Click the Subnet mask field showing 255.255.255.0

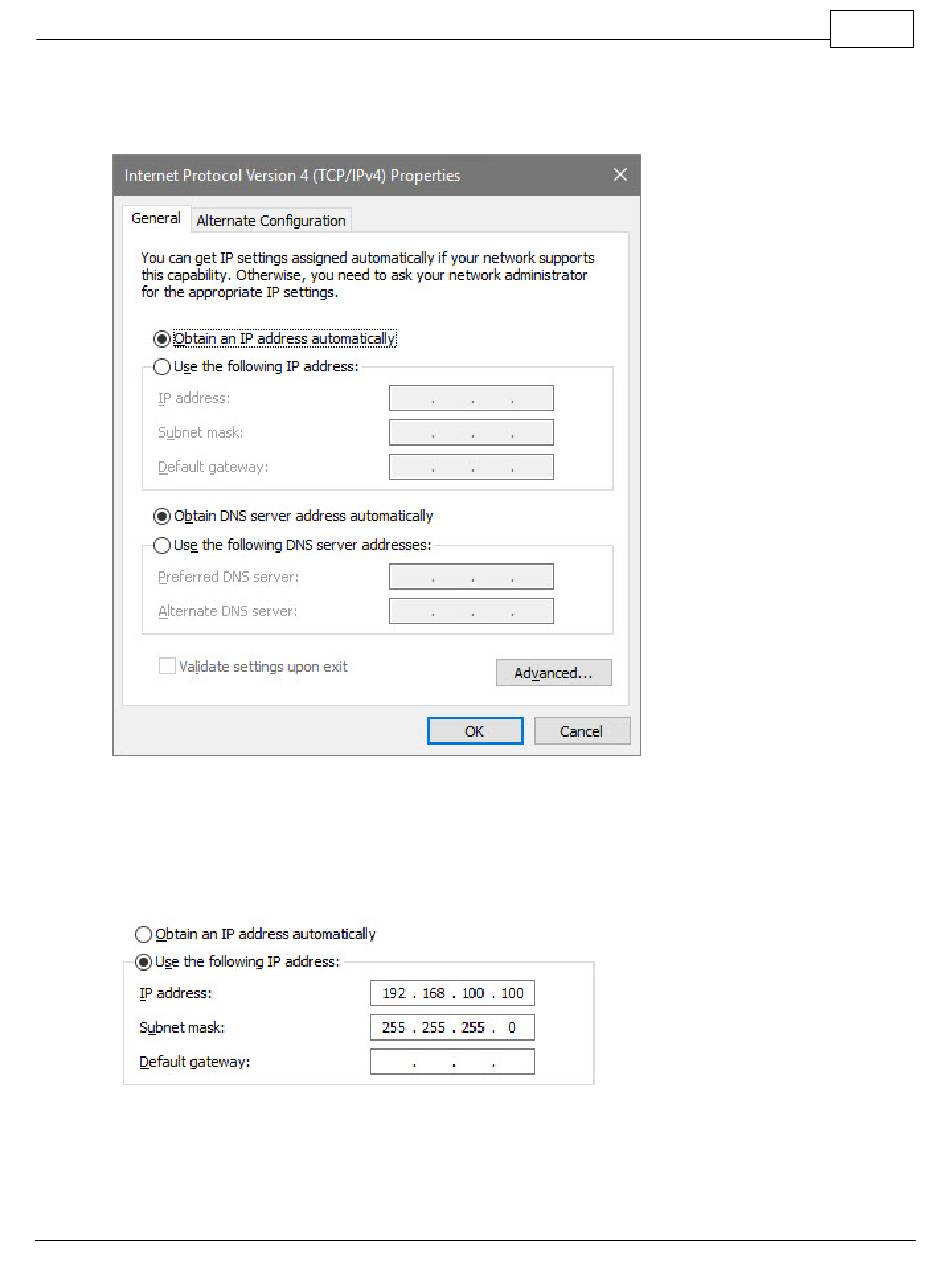(x=452, y=1027)
